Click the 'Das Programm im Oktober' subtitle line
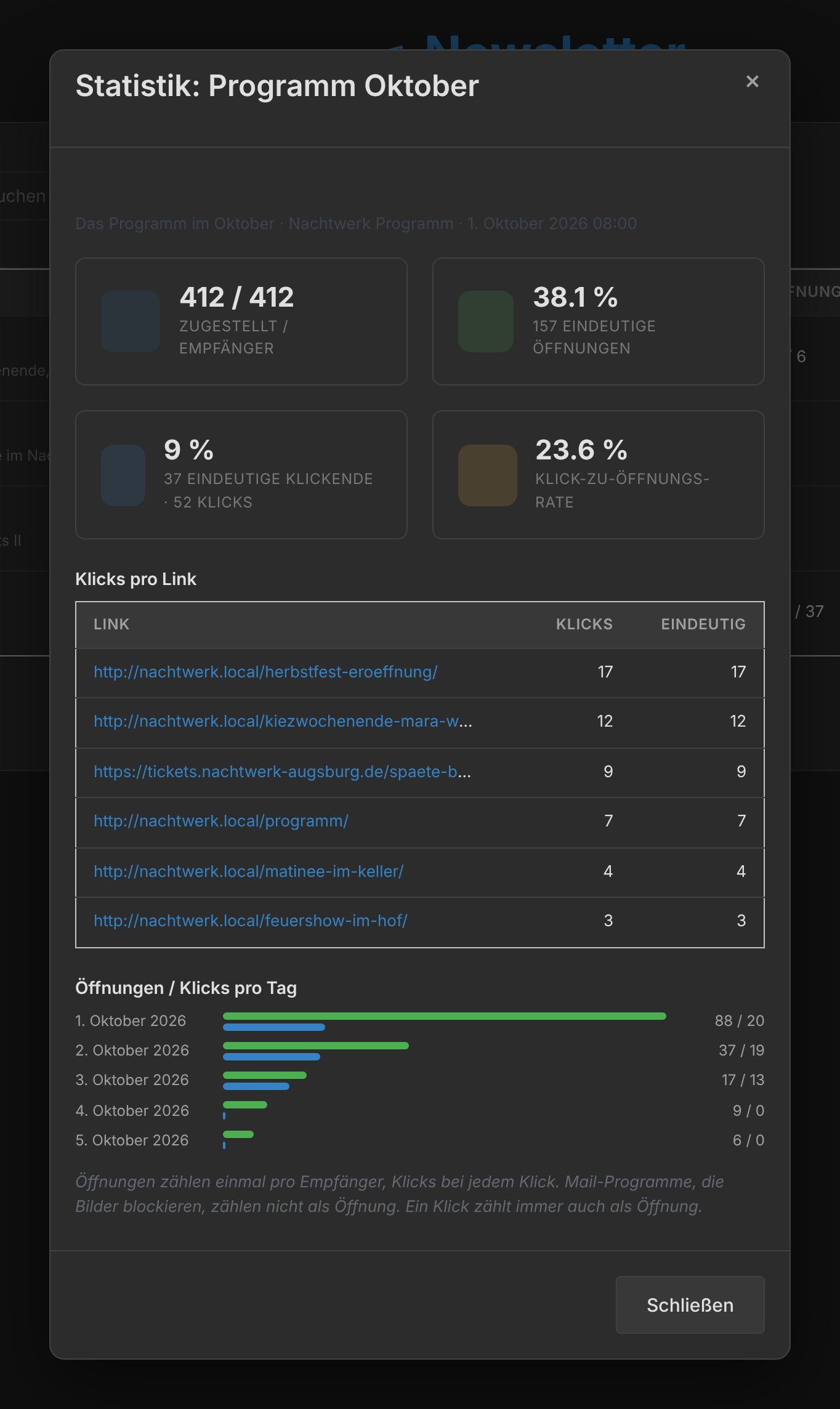Screen dimensions: 840x1409 point(356,224)
